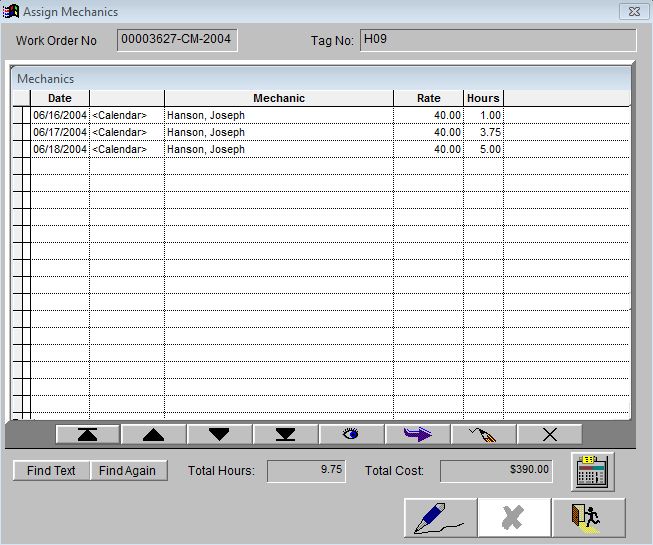Click the Hours column header

click(x=484, y=98)
